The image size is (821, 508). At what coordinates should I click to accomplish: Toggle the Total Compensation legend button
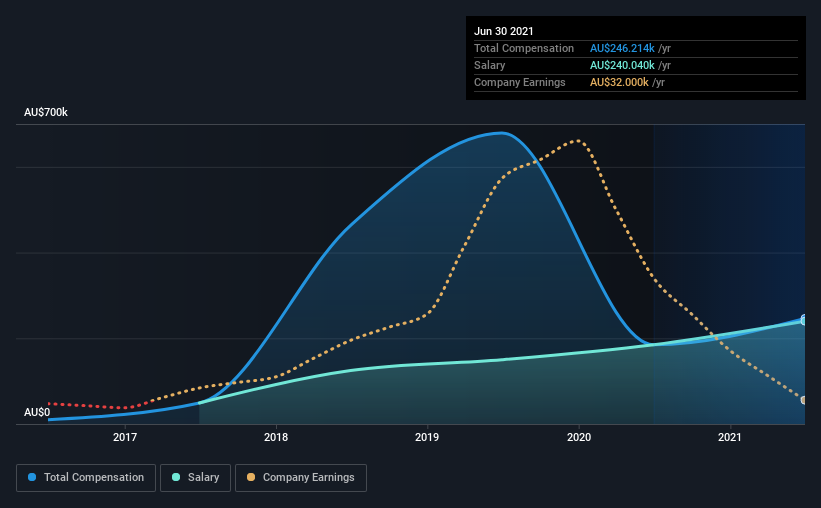click(86, 478)
